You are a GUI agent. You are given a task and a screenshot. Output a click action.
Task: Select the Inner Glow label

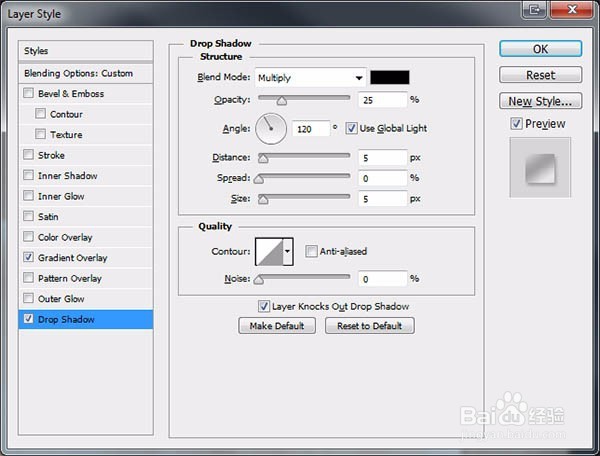tap(61, 196)
